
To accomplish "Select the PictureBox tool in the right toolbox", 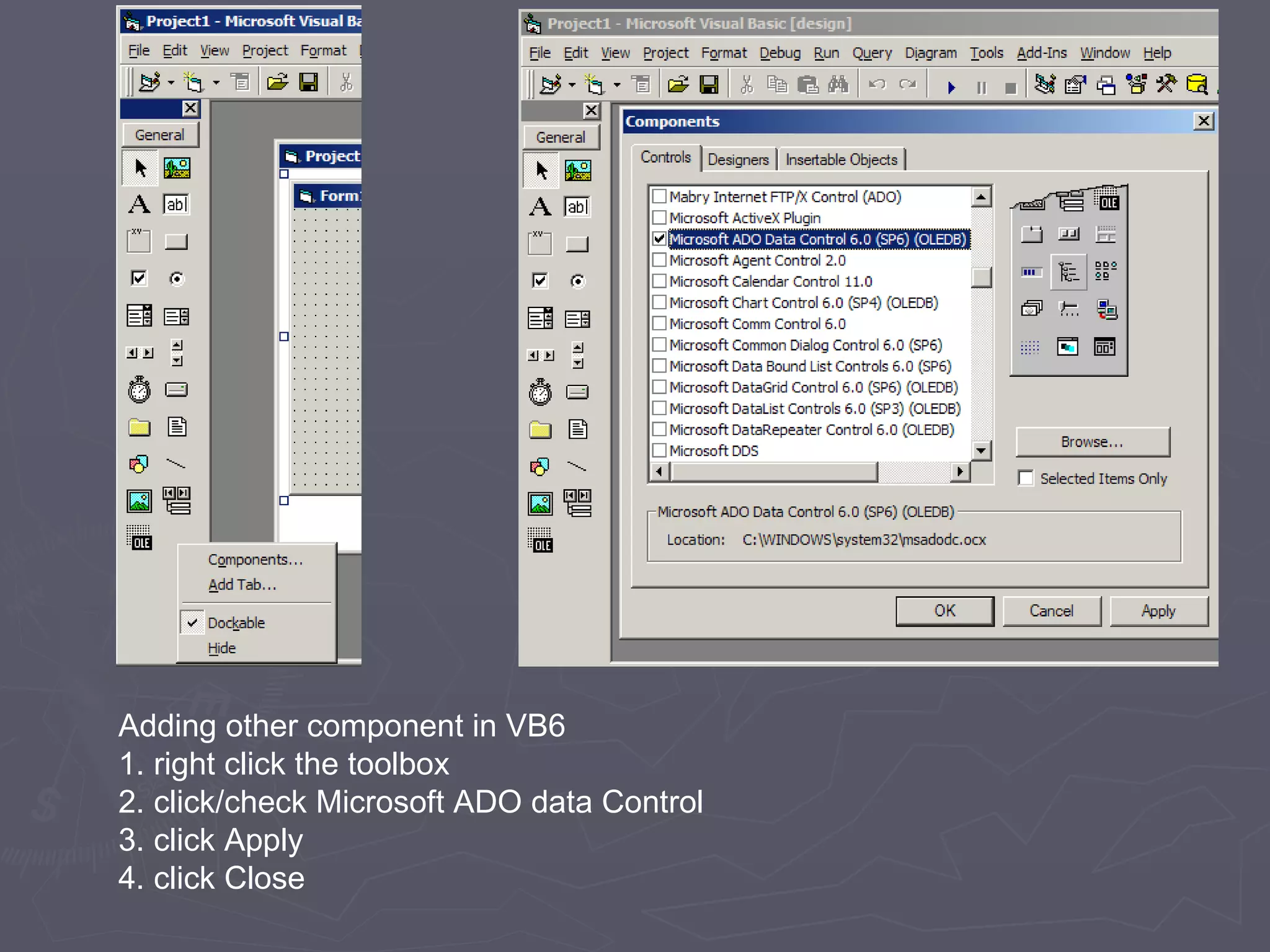I will click(x=578, y=170).
